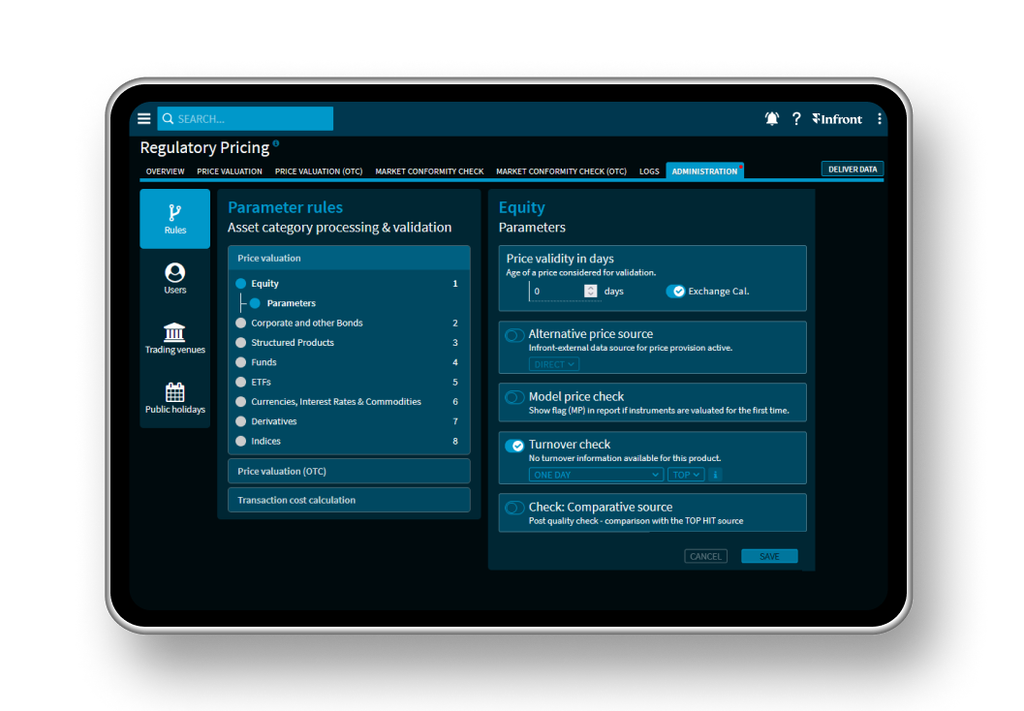Click the Infront logo

[x=838, y=118]
